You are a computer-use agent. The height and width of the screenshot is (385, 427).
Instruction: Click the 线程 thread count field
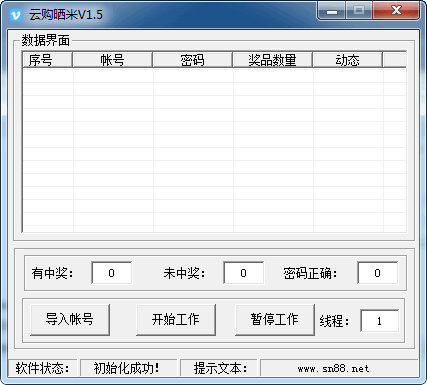point(379,321)
